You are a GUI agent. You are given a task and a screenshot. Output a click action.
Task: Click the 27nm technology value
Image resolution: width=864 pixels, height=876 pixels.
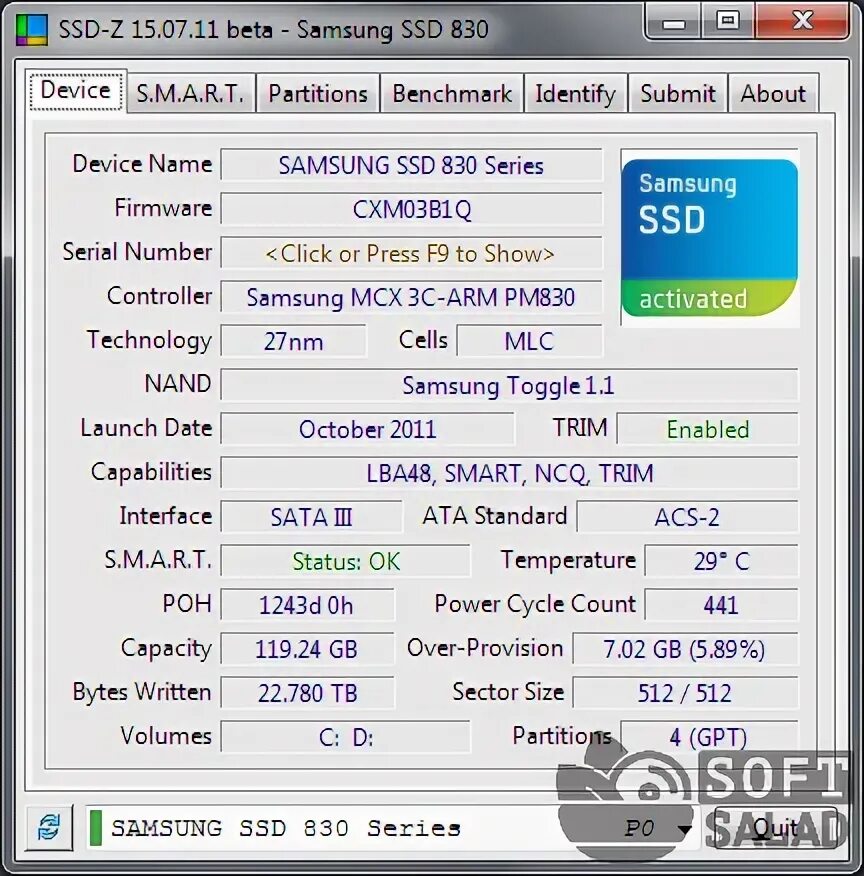[x=294, y=341]
